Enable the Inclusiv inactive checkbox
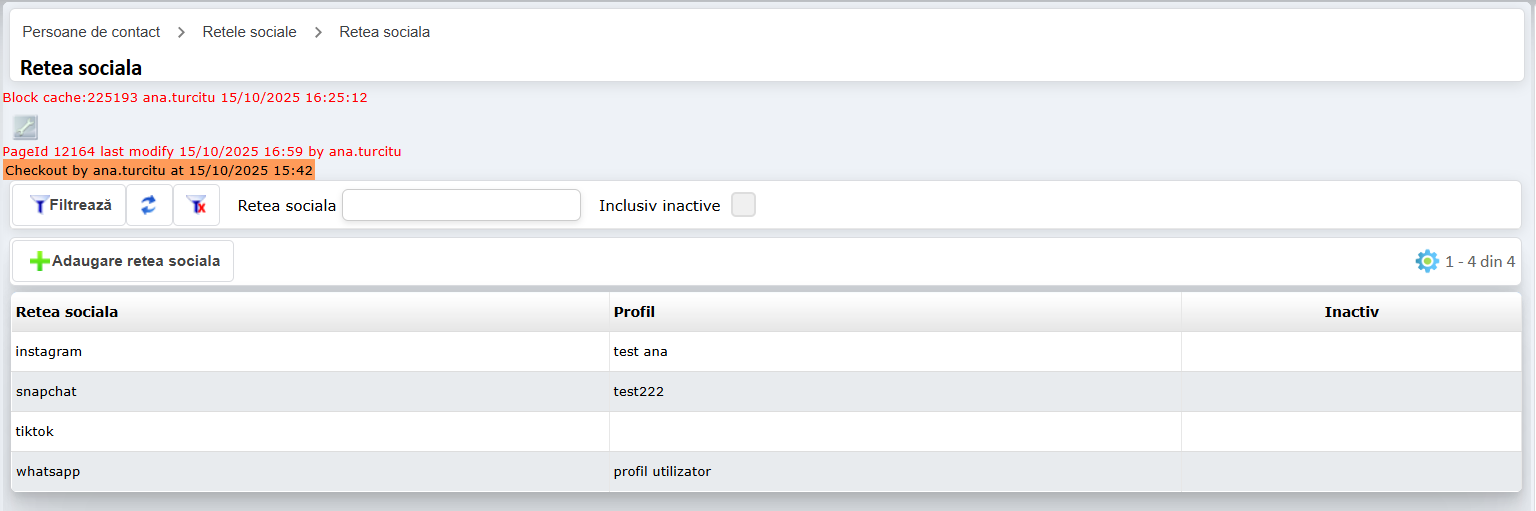Viewport: 1536px width, 511px height. tap(743, 205)
